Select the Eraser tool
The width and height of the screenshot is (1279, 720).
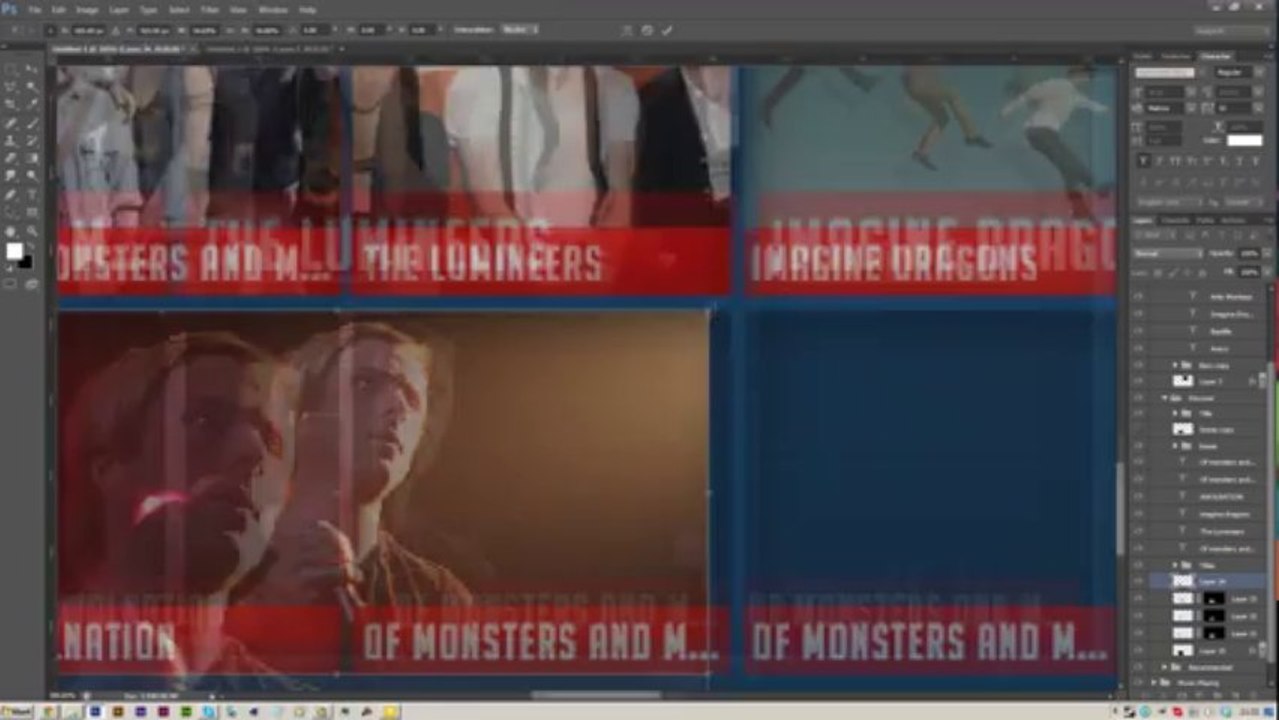click(x=12, y=158)
